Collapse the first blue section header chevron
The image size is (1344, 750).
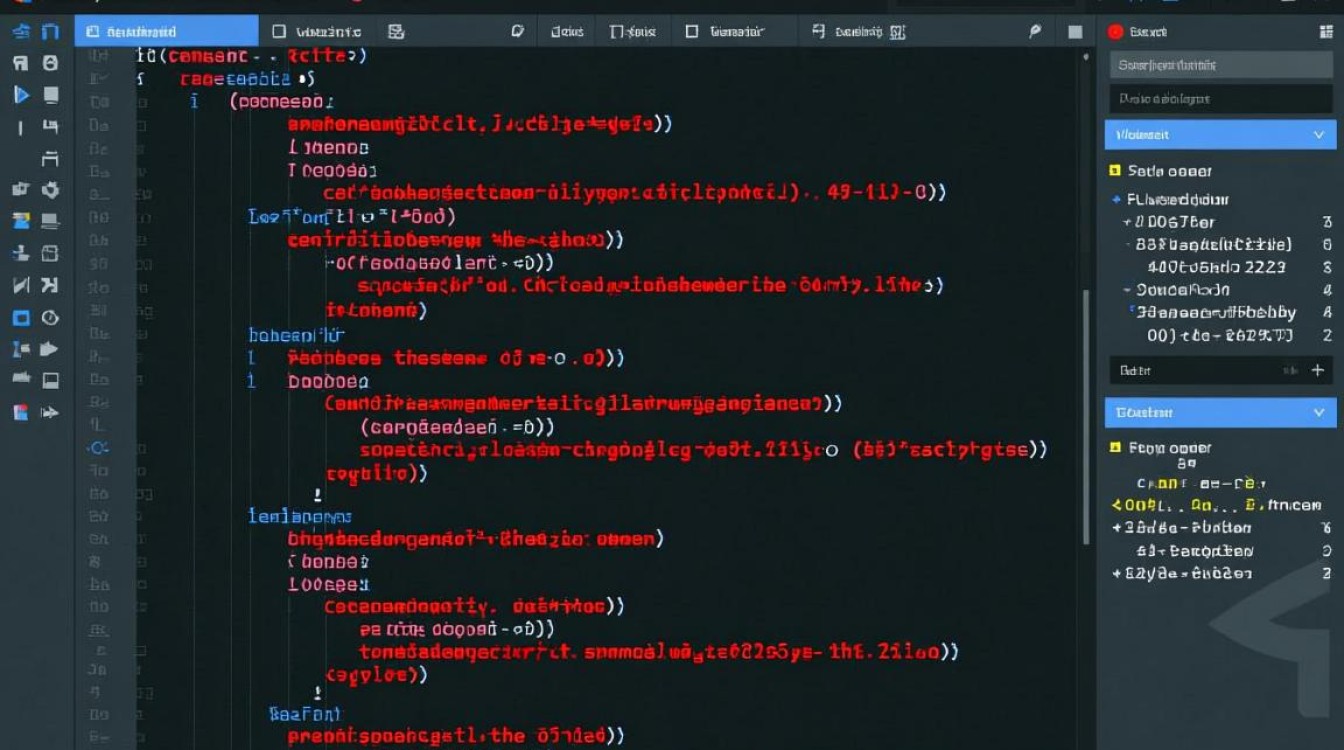point(1318,134)
